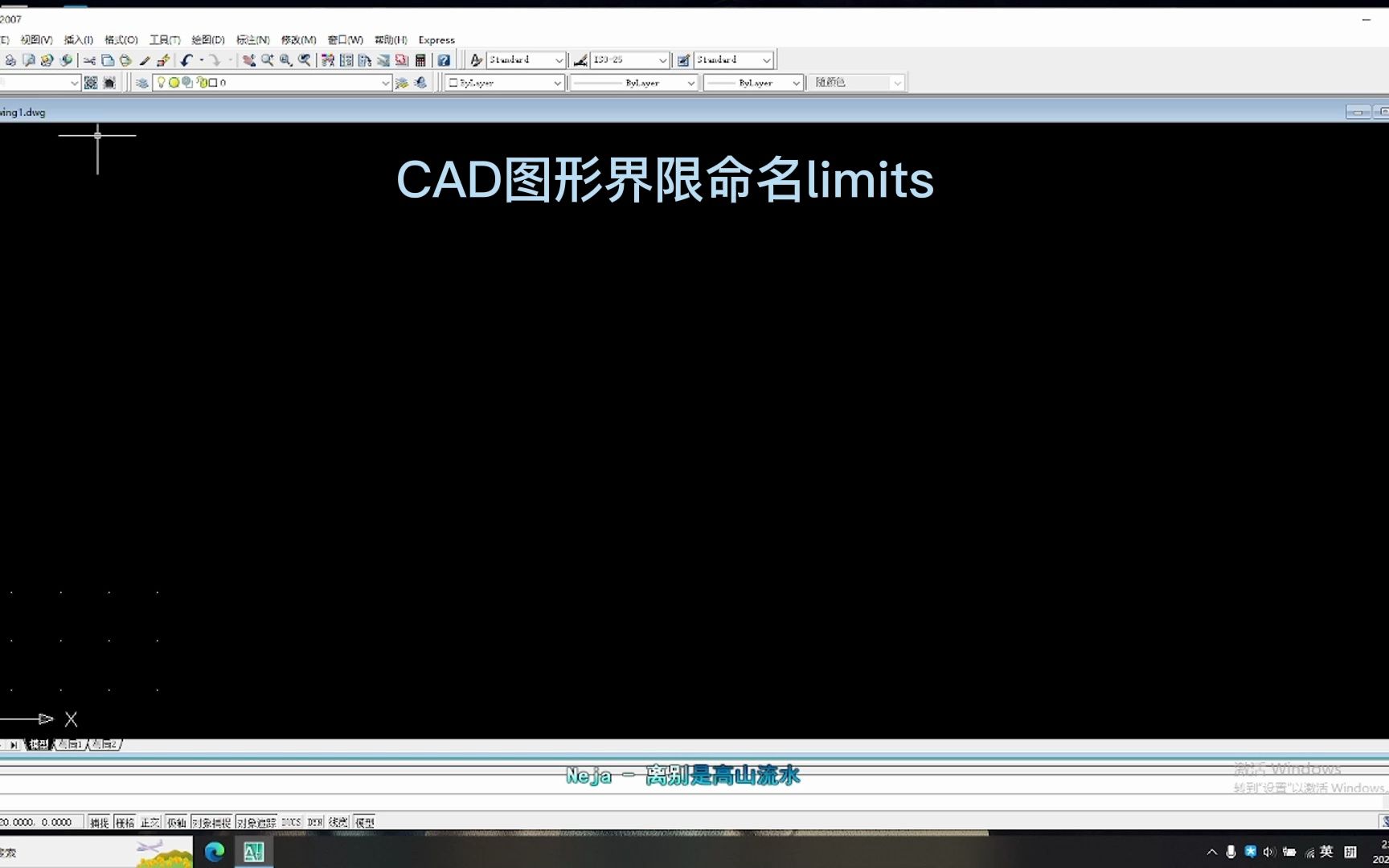Click the Redo icon
This screenshot has height=868, width=1389.
(214, 59)
